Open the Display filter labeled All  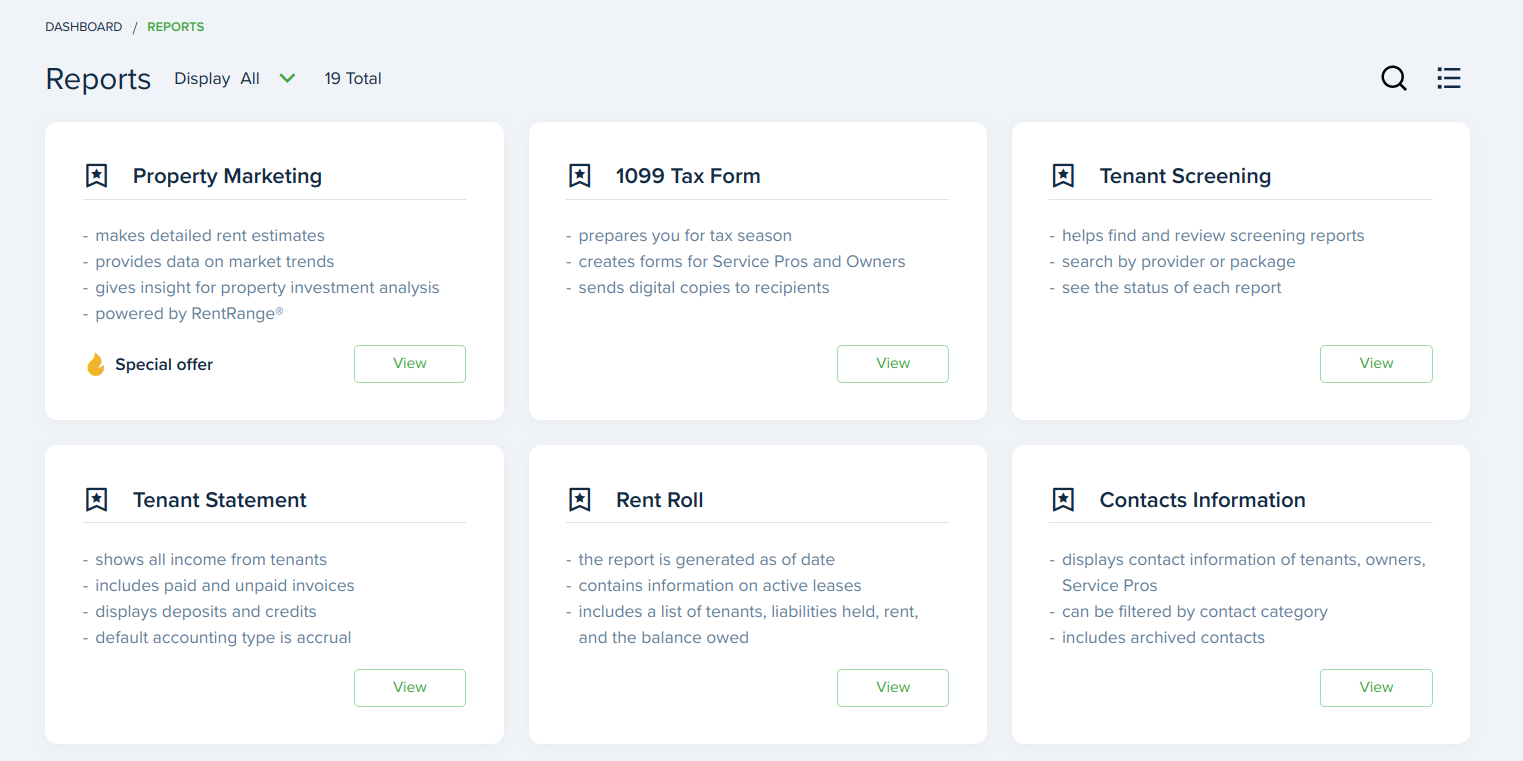(x=250, y=78)
